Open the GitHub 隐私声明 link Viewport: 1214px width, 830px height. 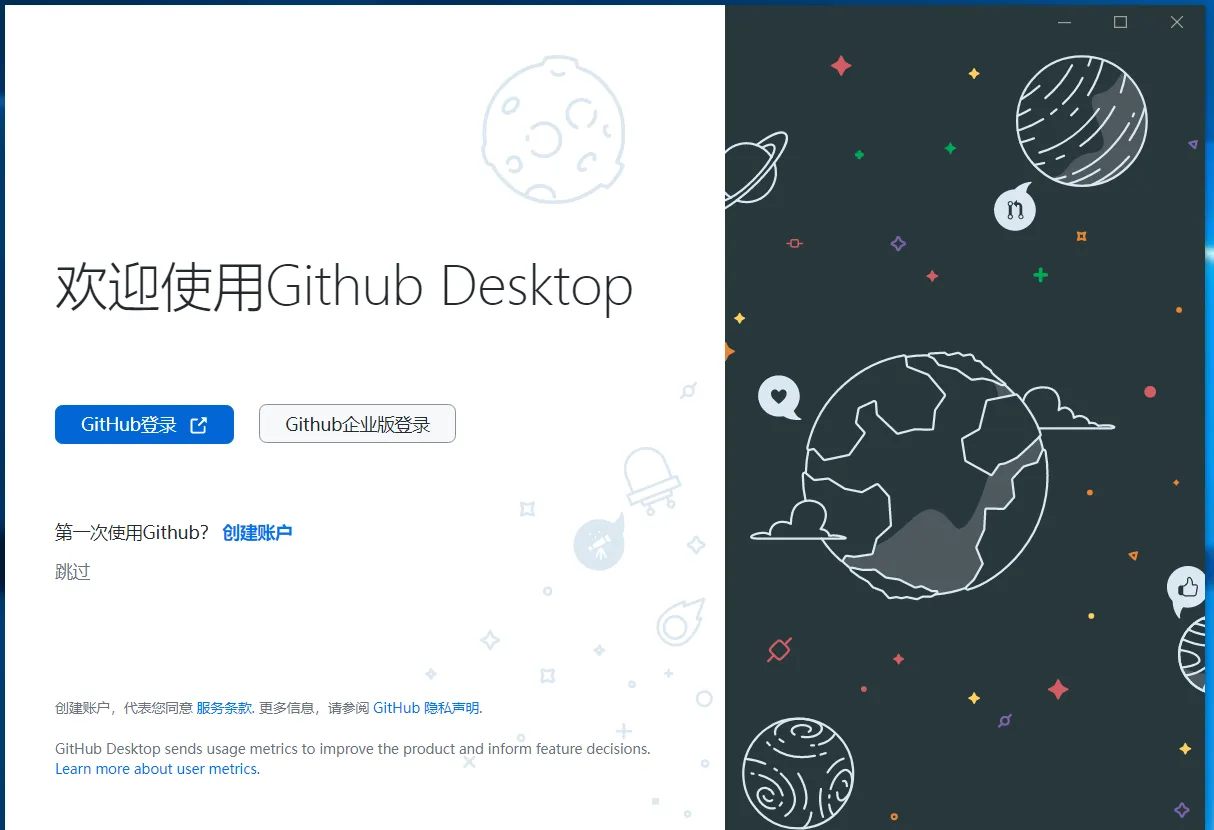pyautogui.click(x=426, y=708)
